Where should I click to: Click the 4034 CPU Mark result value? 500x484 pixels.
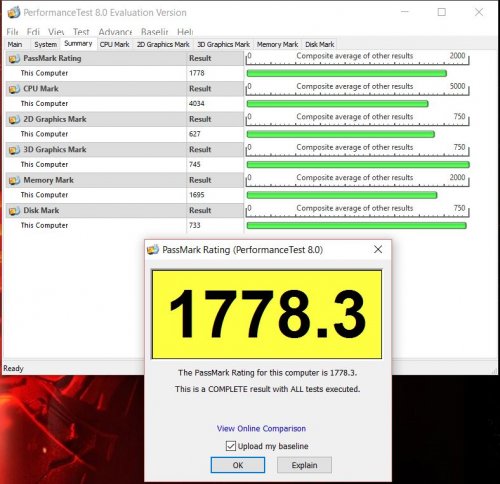point(197,104)
